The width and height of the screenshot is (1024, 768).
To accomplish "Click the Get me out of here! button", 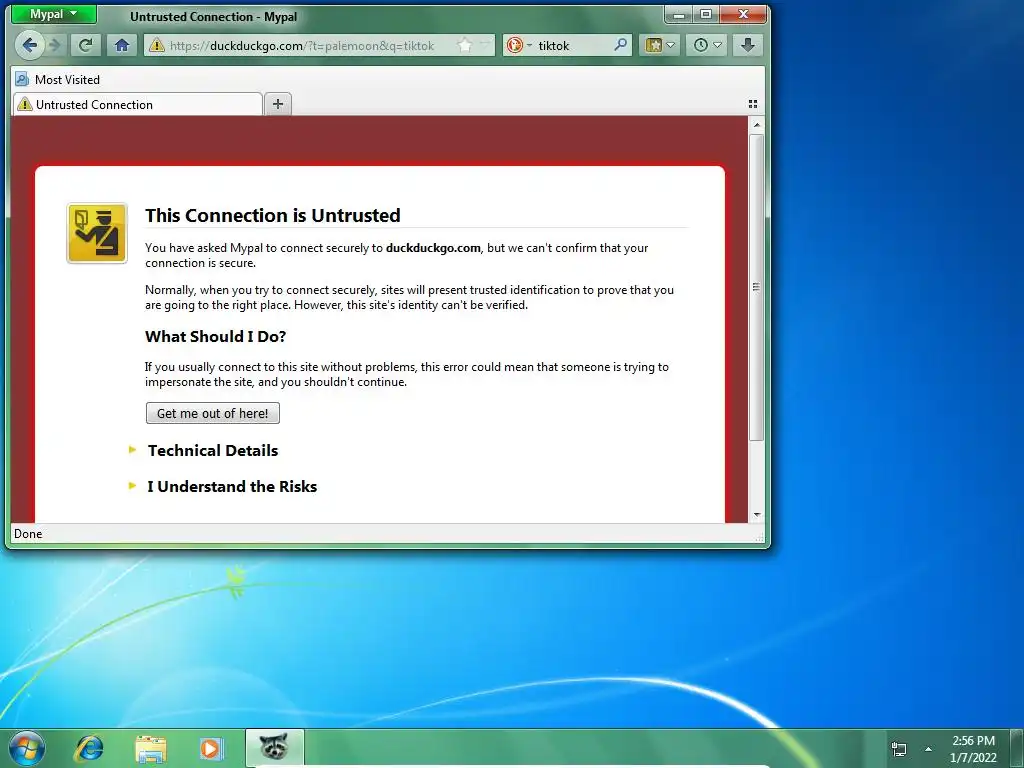I will point(212,413).
